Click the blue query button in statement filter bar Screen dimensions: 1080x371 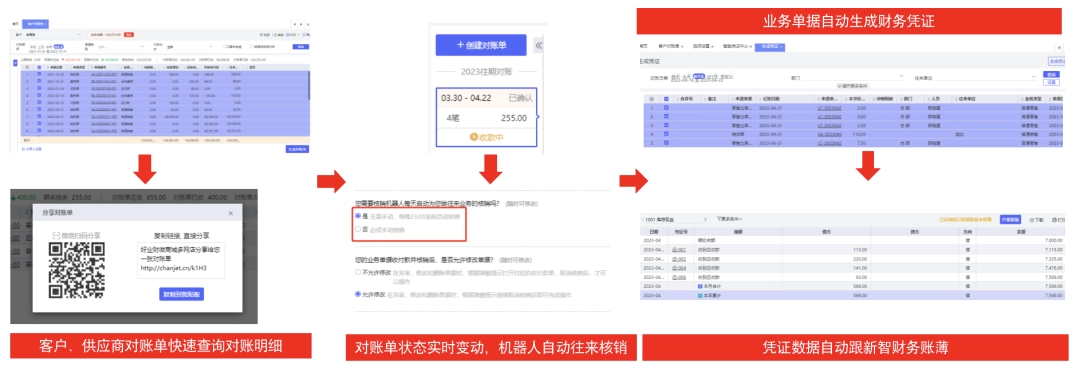[300, 46]
